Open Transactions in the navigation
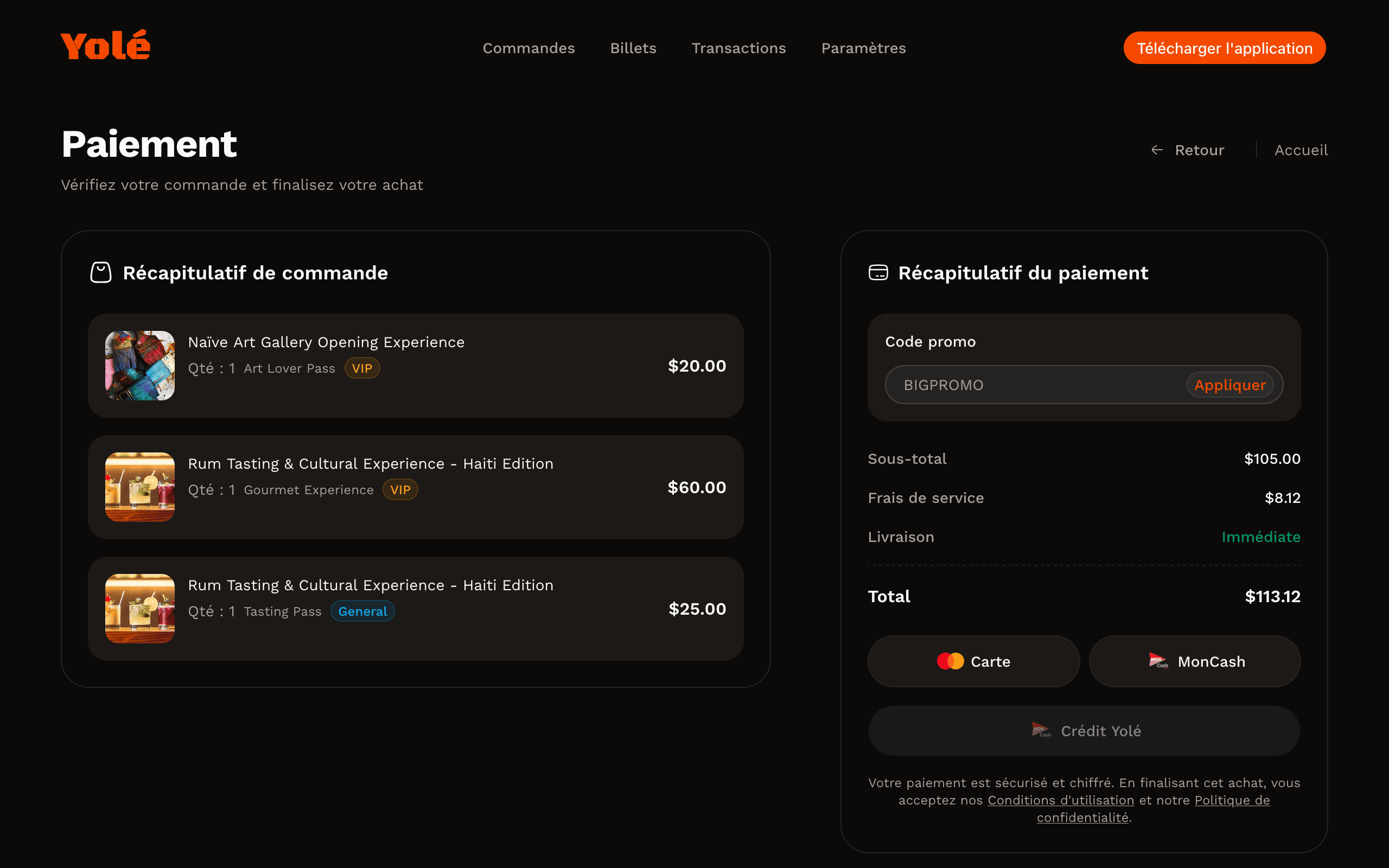Viewport: 1389px width, 868px height. [738, 48]
